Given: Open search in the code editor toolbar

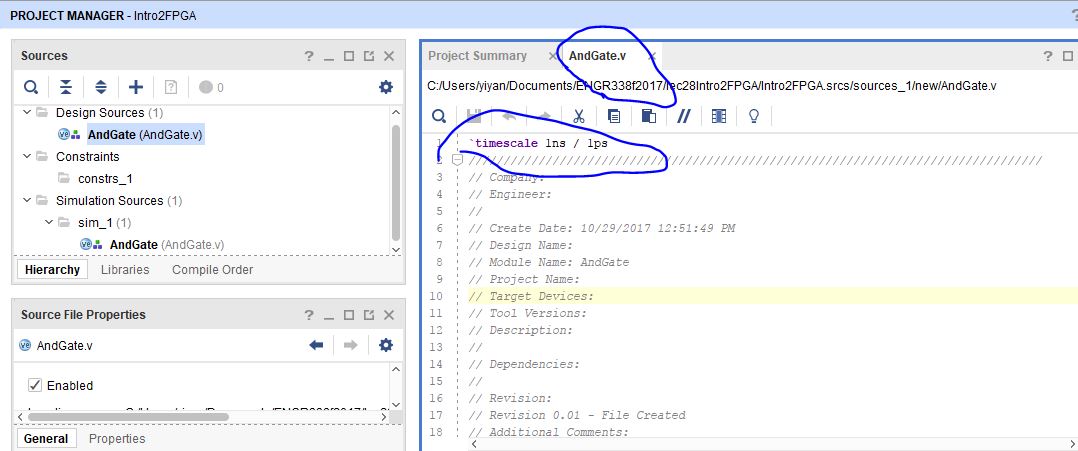Looking at the screenshot, I should tap(437, 116).
